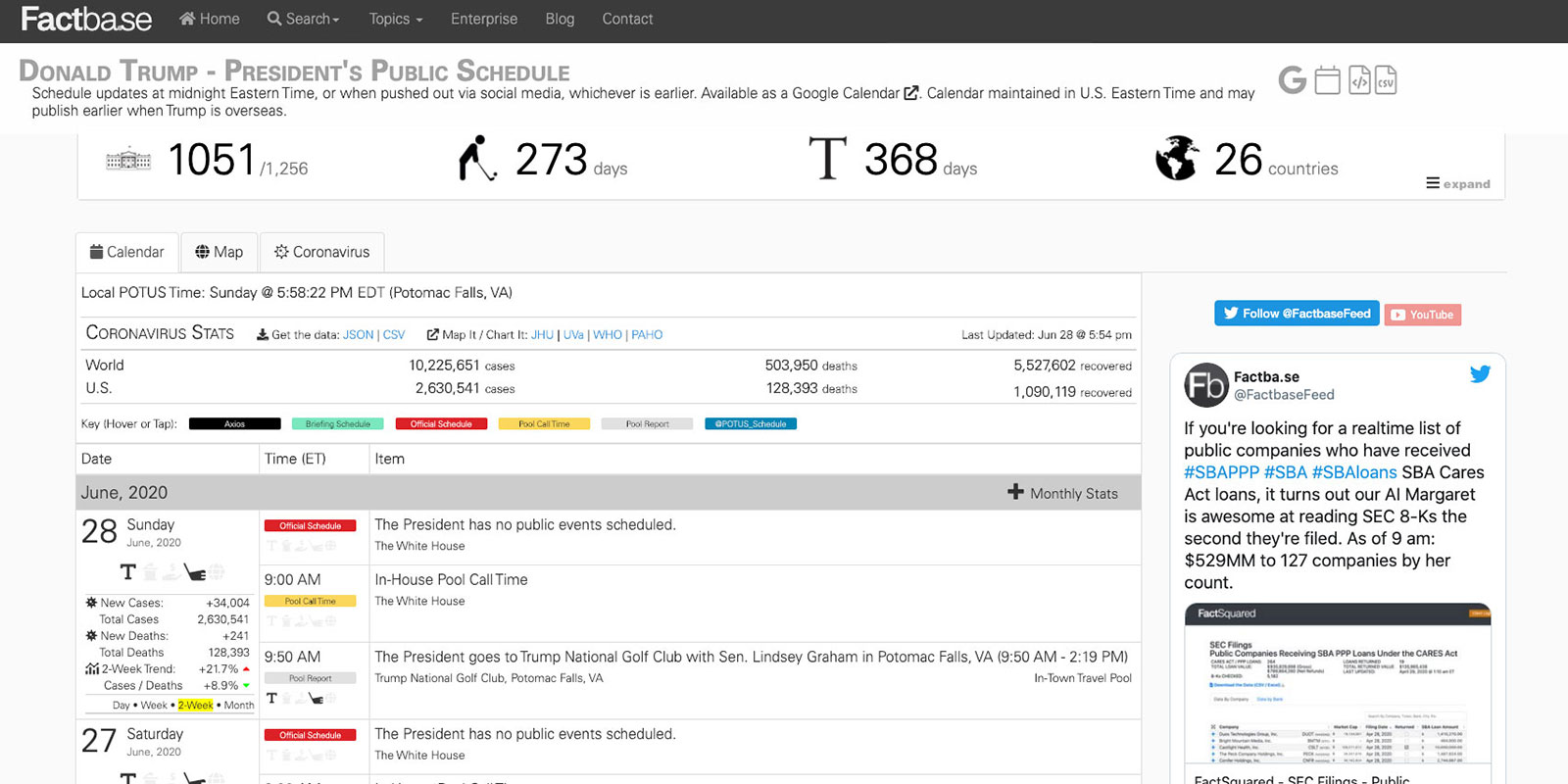Screen dimensions: 1568x784
Task: Click the T icon in 9:50 AM row
Action: point(271,698)
